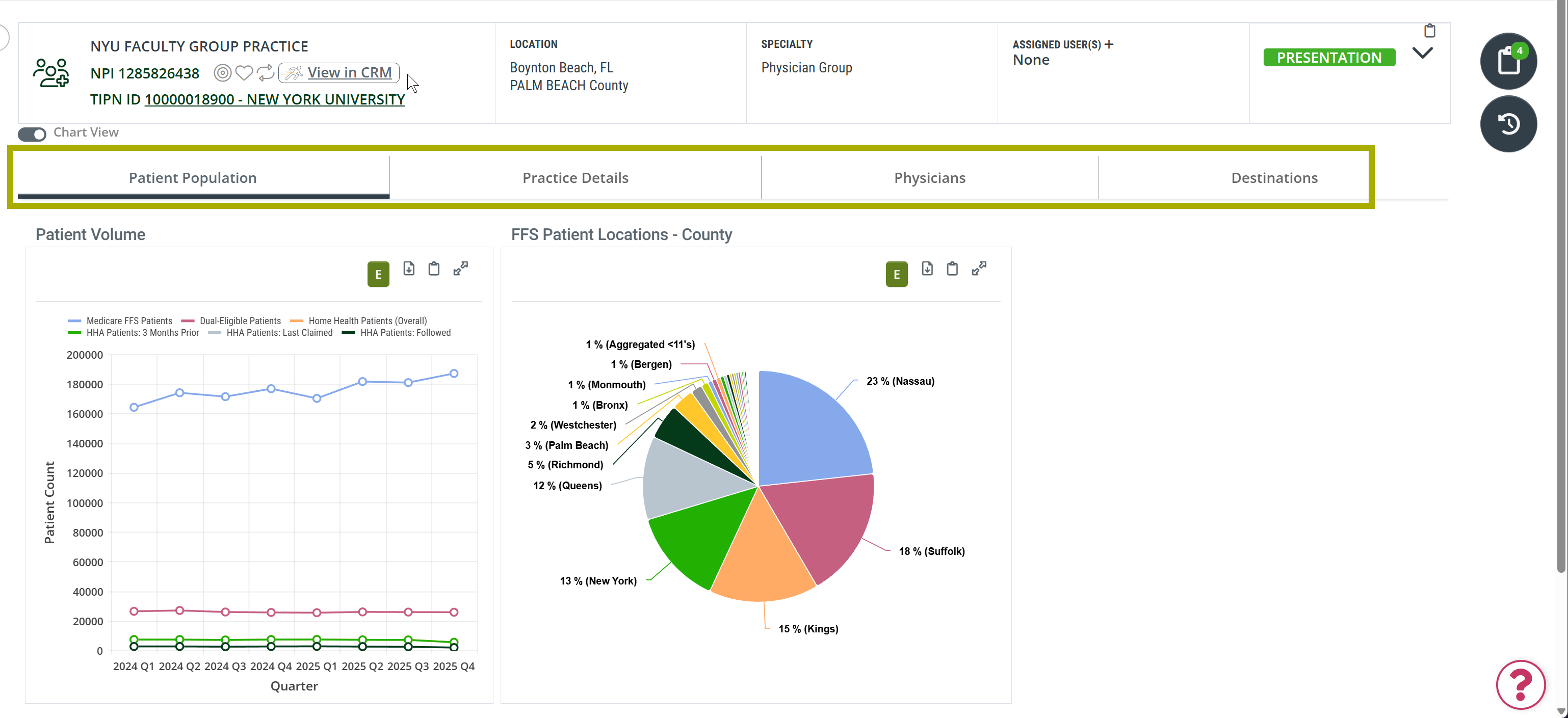The width and height of the screenshot is (1568, 718).
Task: Click the target icon beside NPI number
Action: tap(223, 73)
